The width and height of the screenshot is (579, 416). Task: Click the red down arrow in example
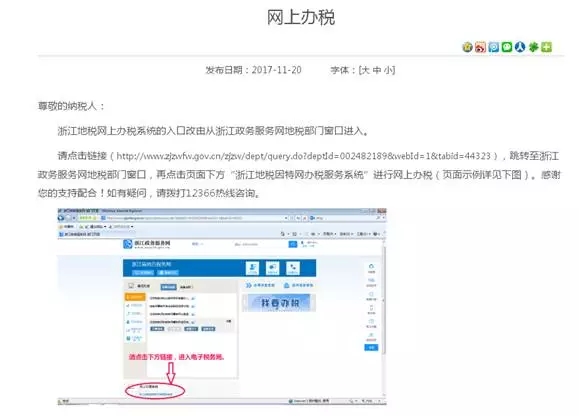171,372
